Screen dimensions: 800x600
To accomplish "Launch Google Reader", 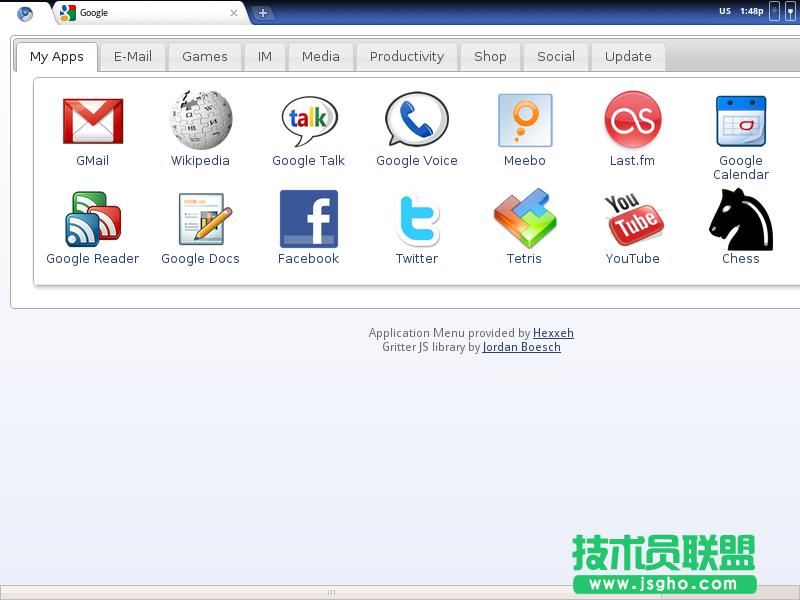I will coord(93,218).
